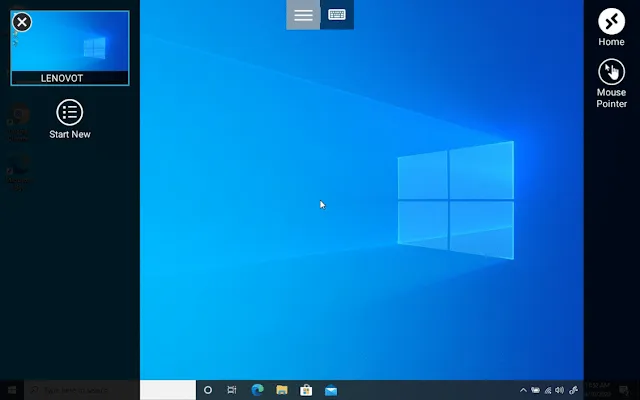Toggle Mouse Pointer input mode
This screenshot has height=400, width=640.
click(x=611, y=83)
